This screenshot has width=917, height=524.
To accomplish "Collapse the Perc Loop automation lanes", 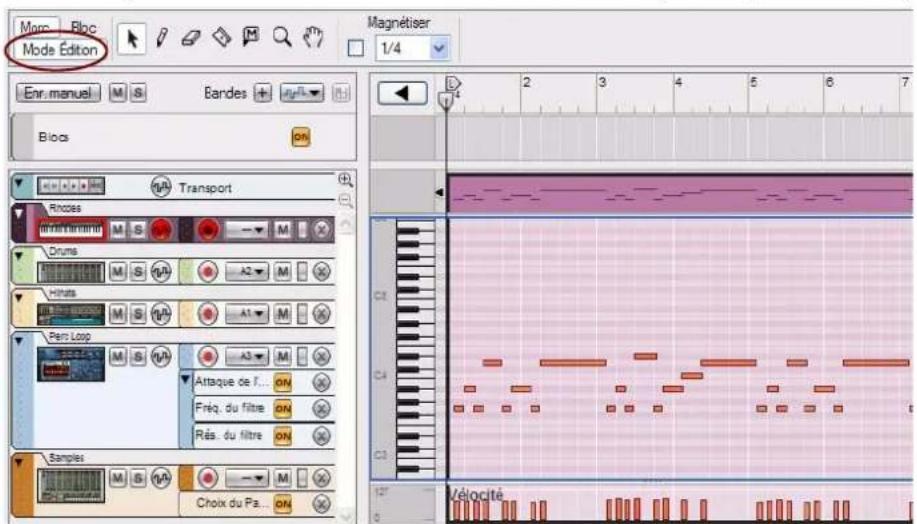I will click(x=186, y=380).
